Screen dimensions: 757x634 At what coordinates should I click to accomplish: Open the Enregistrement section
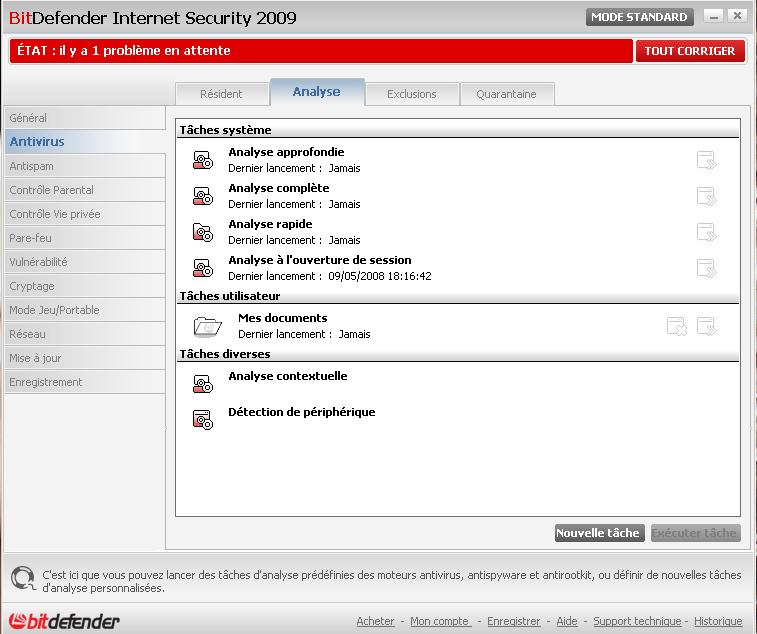[x=84, y=382]
